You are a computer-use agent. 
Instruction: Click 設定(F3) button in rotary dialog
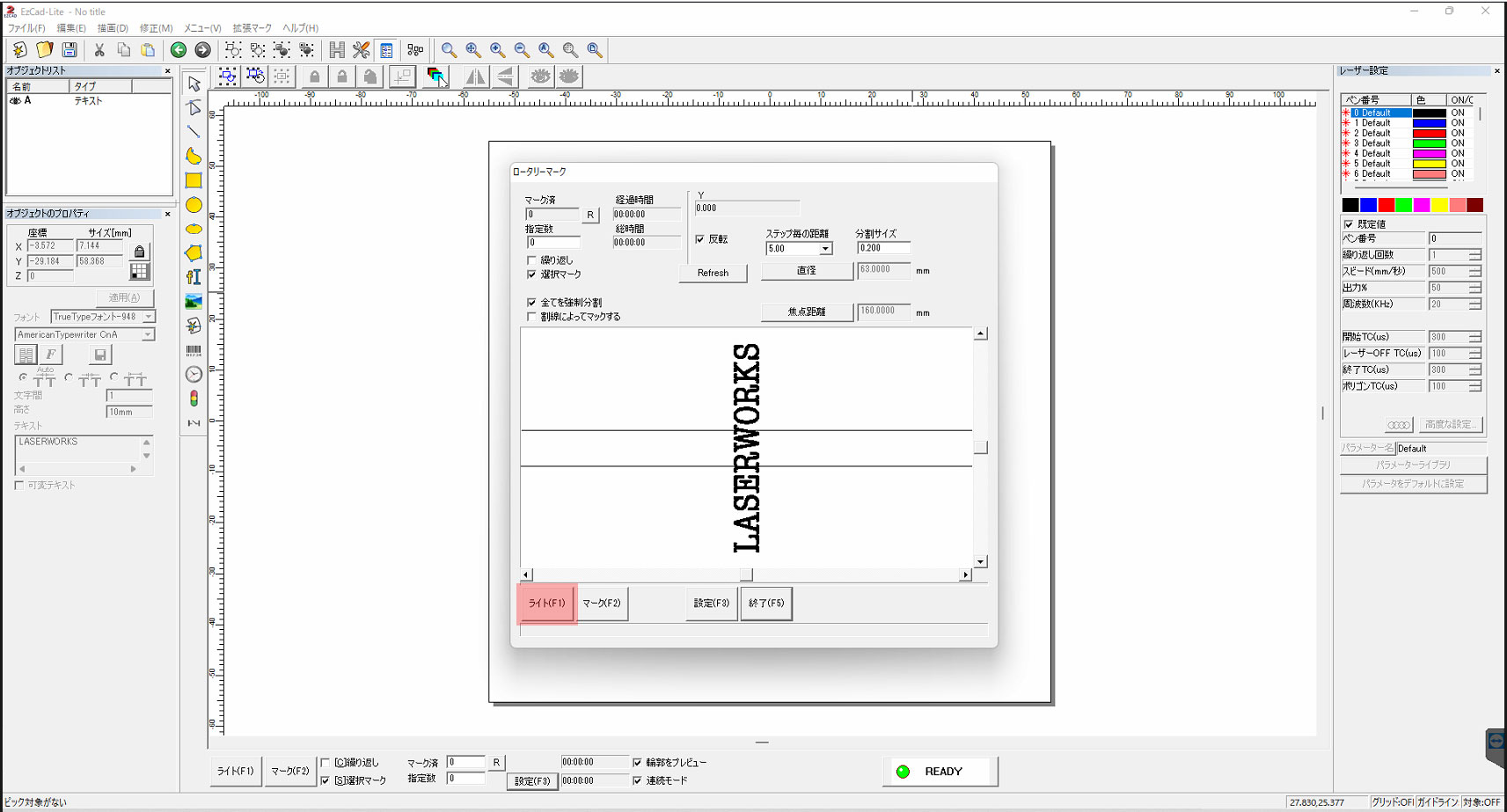click(x=712, y=604)
